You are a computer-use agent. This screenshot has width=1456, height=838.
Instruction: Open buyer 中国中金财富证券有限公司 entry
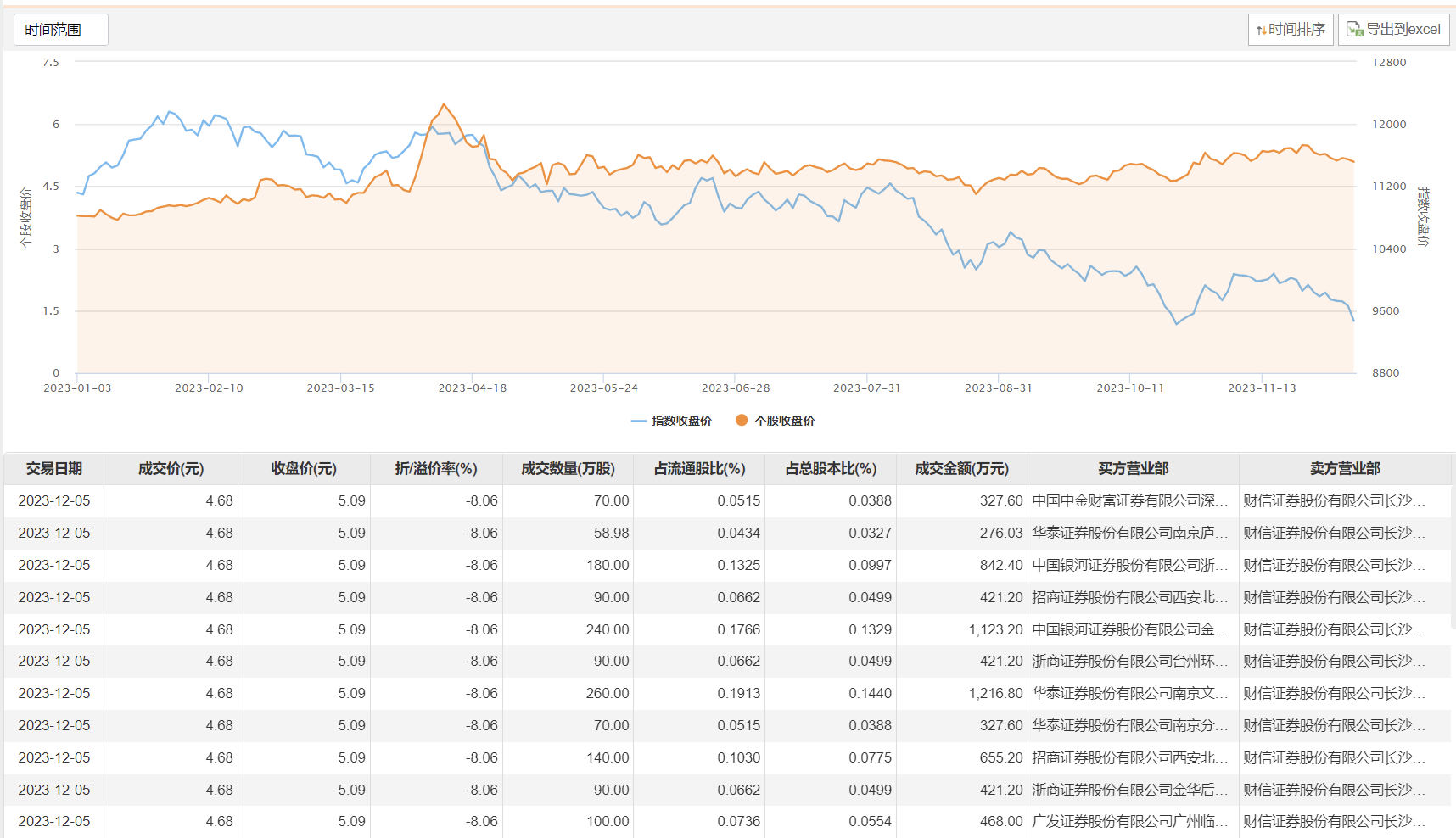[x=1129, y=501]
